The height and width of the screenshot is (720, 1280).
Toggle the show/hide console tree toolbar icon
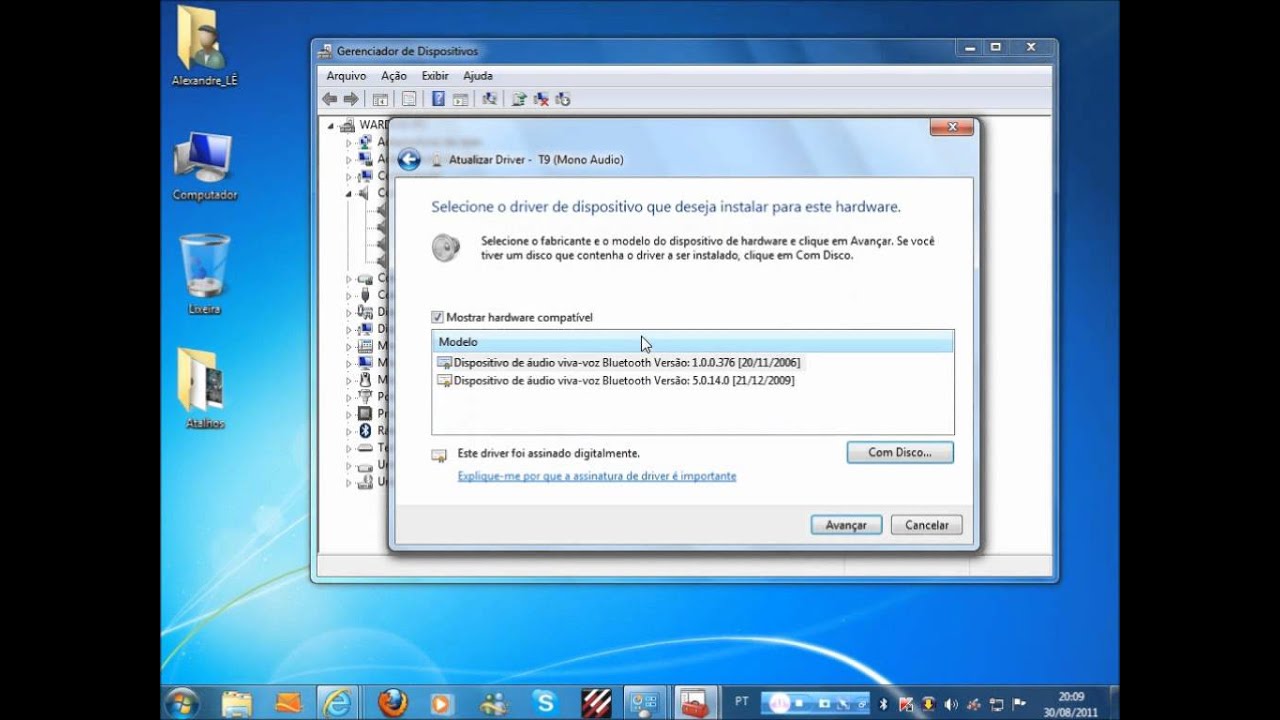(380, 99)
